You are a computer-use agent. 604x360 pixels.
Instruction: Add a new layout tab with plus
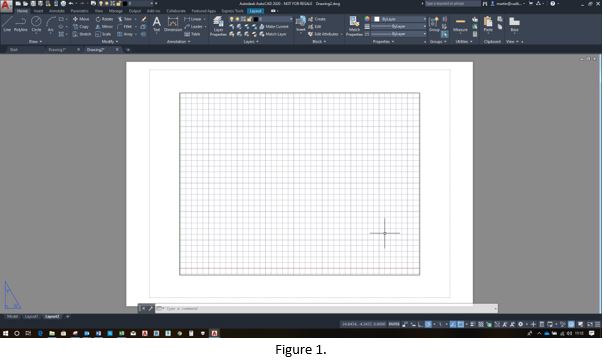[68, 316]
